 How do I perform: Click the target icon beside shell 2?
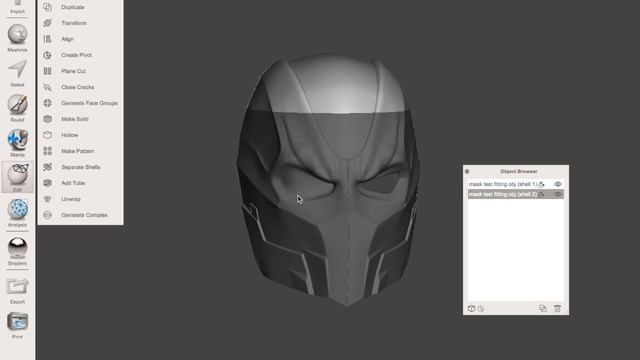tap(542, 194)
